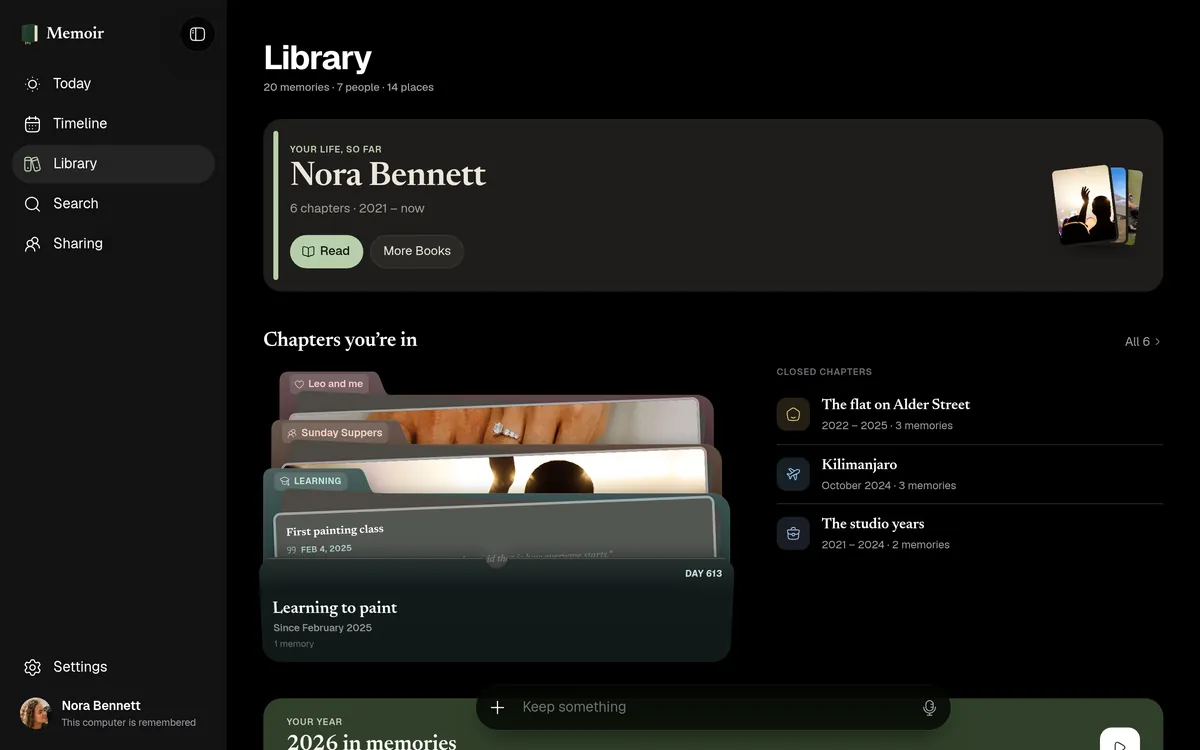
Task: Open The studio years chapter title
Action: (873, 524)
